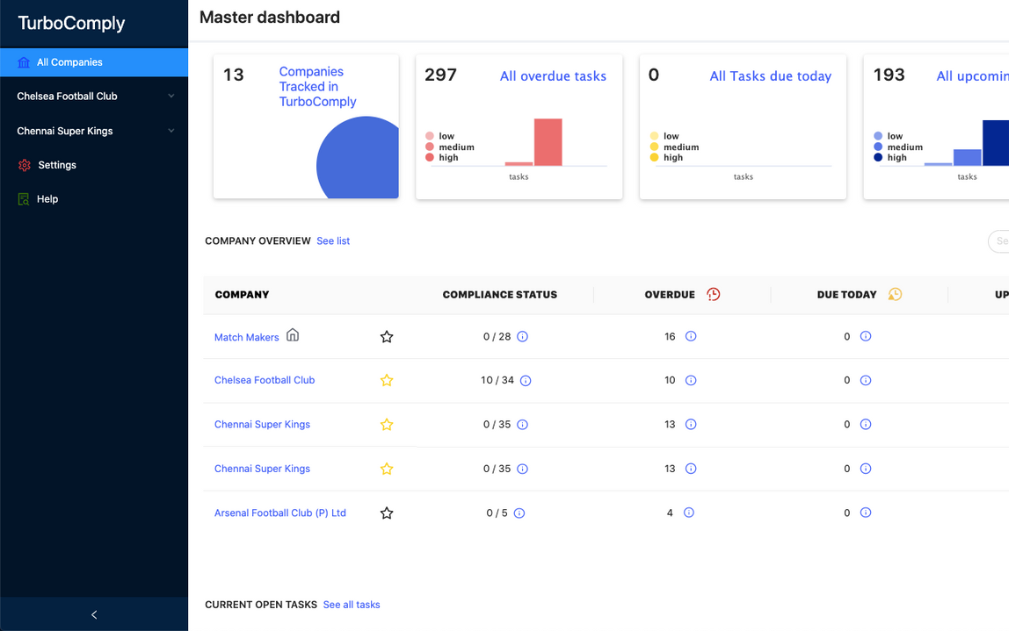Image resolution: width=1009 pixels, height=631 pixels.
Task: Expand the Chelsea Football Club sidebar menu
Action: click(x=171, y=96)
